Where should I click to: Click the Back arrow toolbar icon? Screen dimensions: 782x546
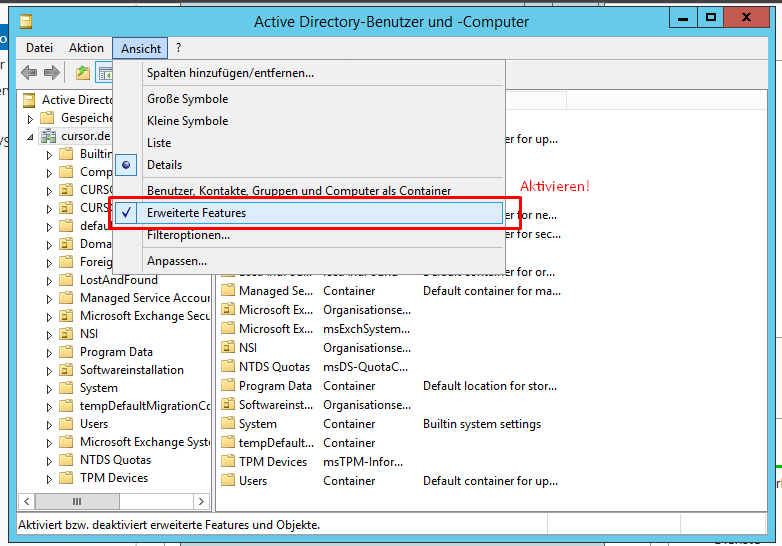[x=29, y=73]
